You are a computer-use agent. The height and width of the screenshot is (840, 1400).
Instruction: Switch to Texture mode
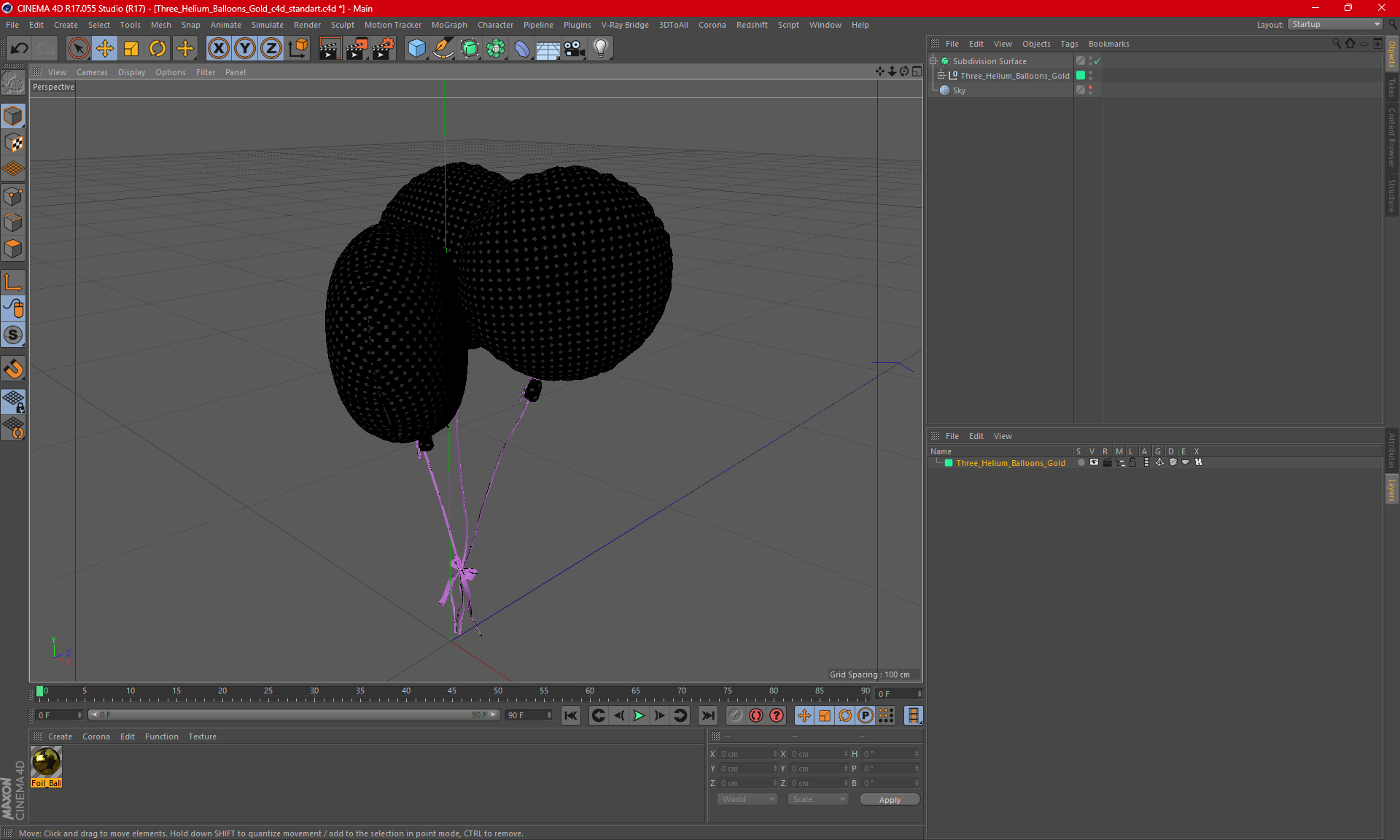tap(13, 143)
